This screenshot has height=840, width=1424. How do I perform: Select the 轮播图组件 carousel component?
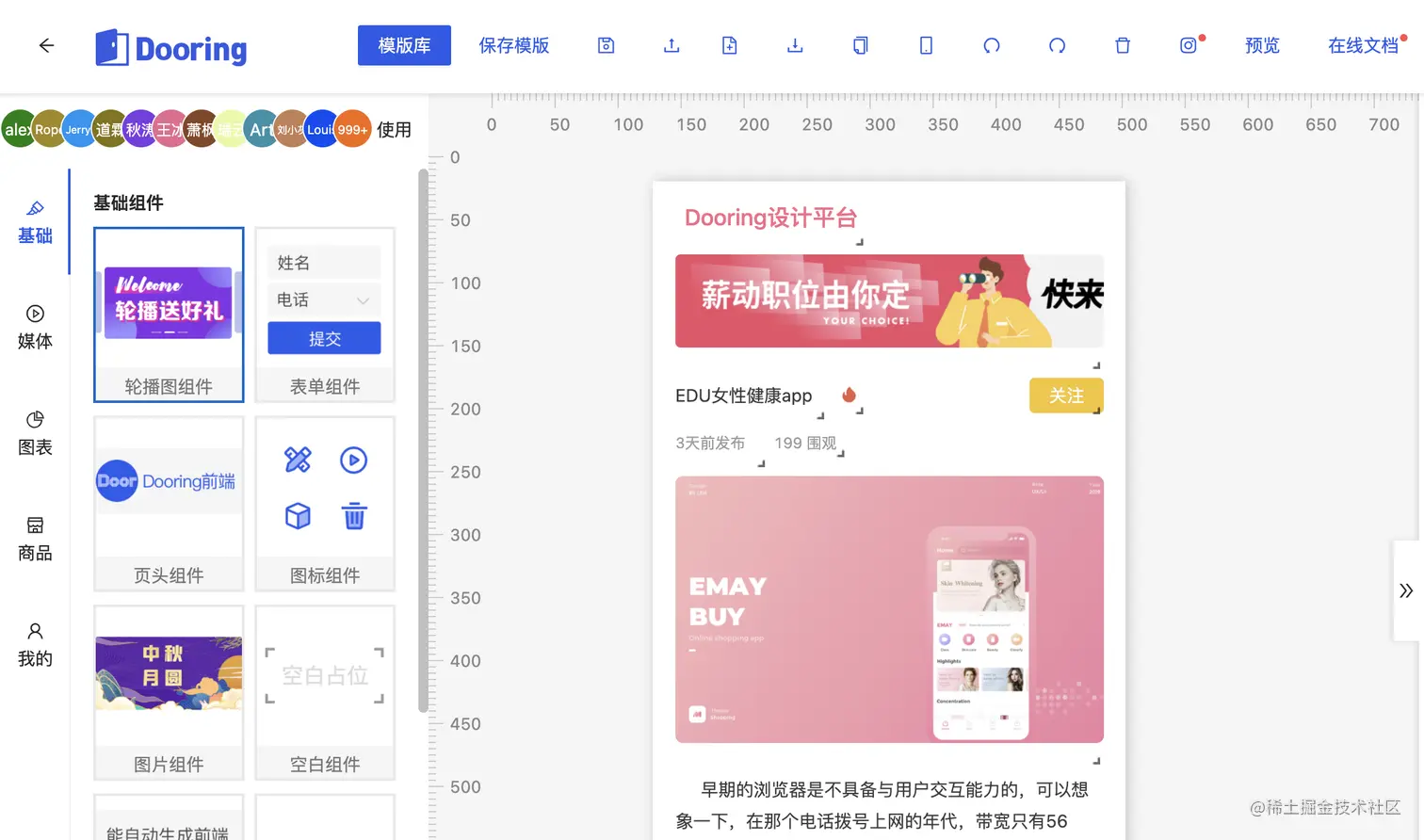[x=169, y=315]
